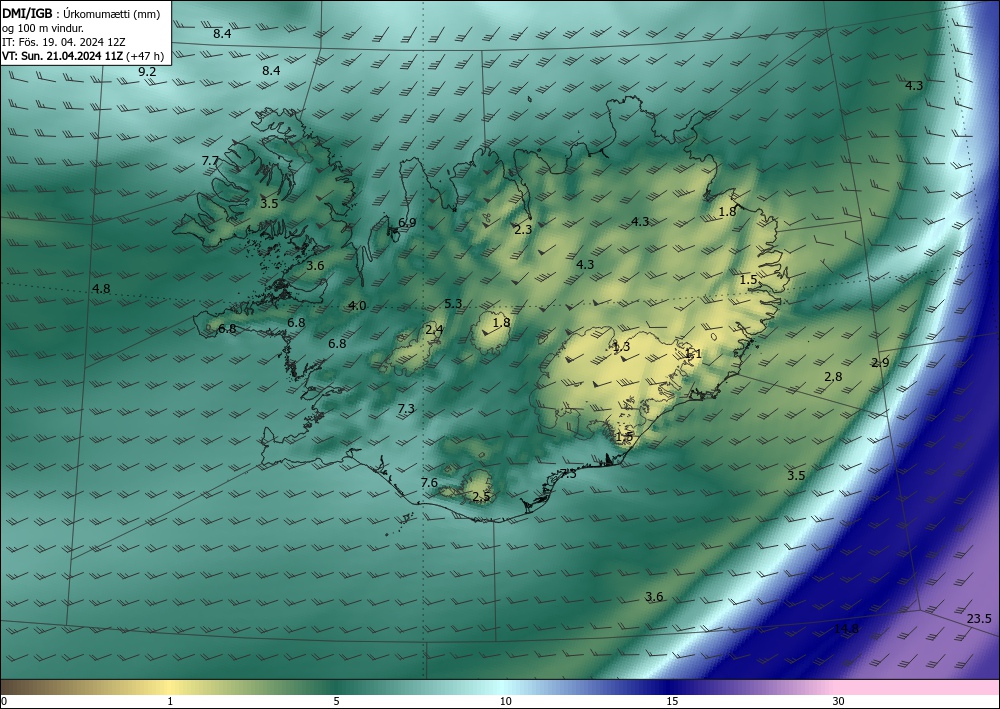The height and width of the screenshot is (709, 1000).
Task: Click the 1.3 value on Vatnajökull
Action: pos(621,347)
